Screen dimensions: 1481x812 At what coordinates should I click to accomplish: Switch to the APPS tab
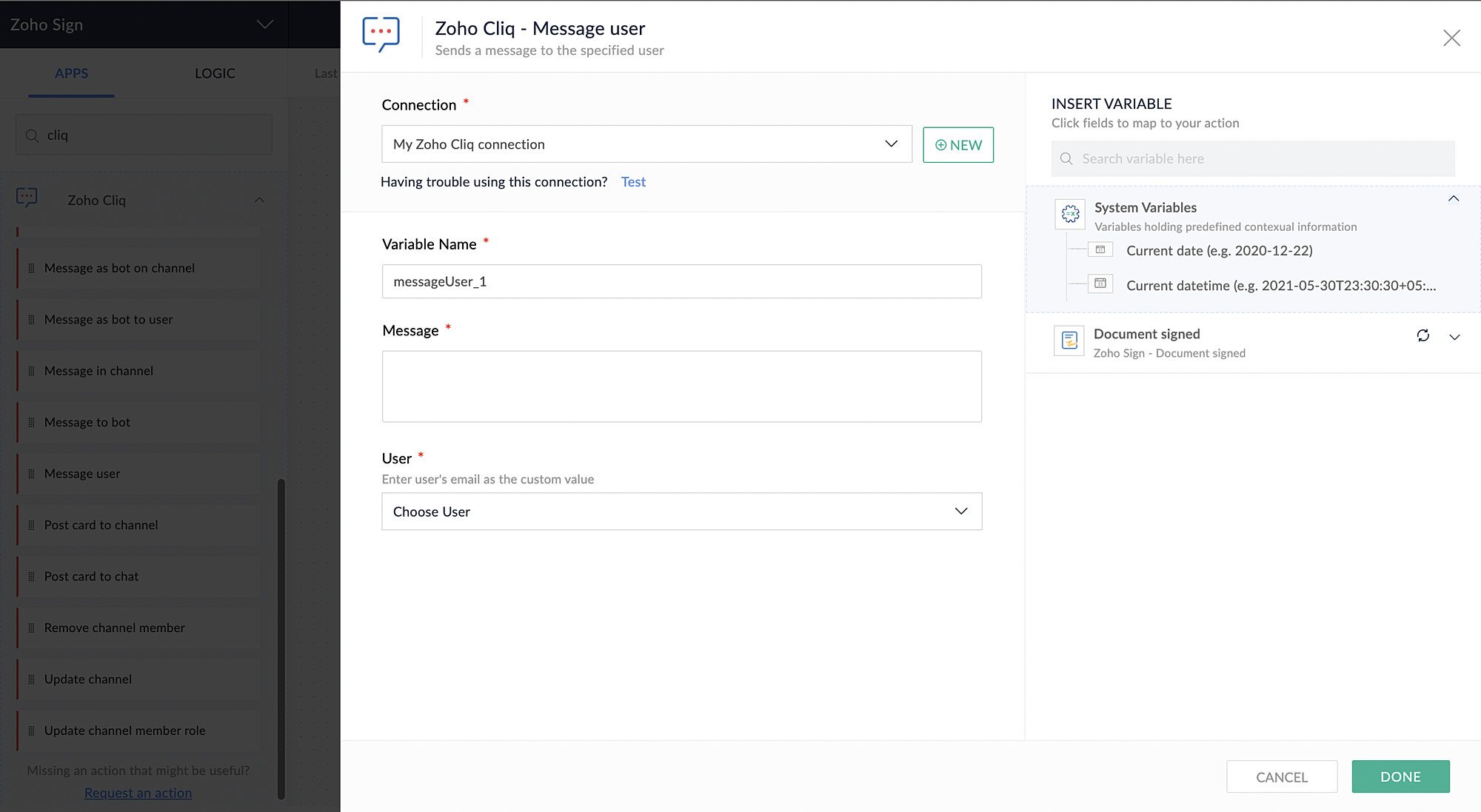pyautogui.click(x=71, y=73)
